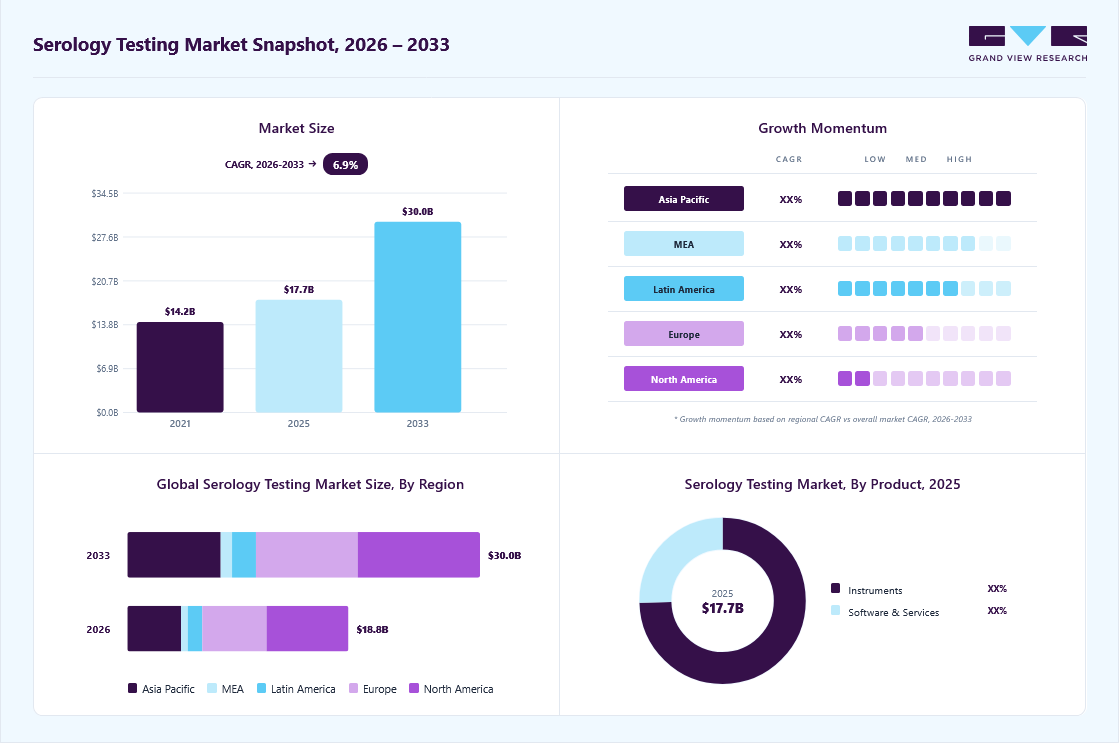Click the 6.9% CAGR badge
The height and width of the screenshot is (743, 1120).
[x=345, y=164]
